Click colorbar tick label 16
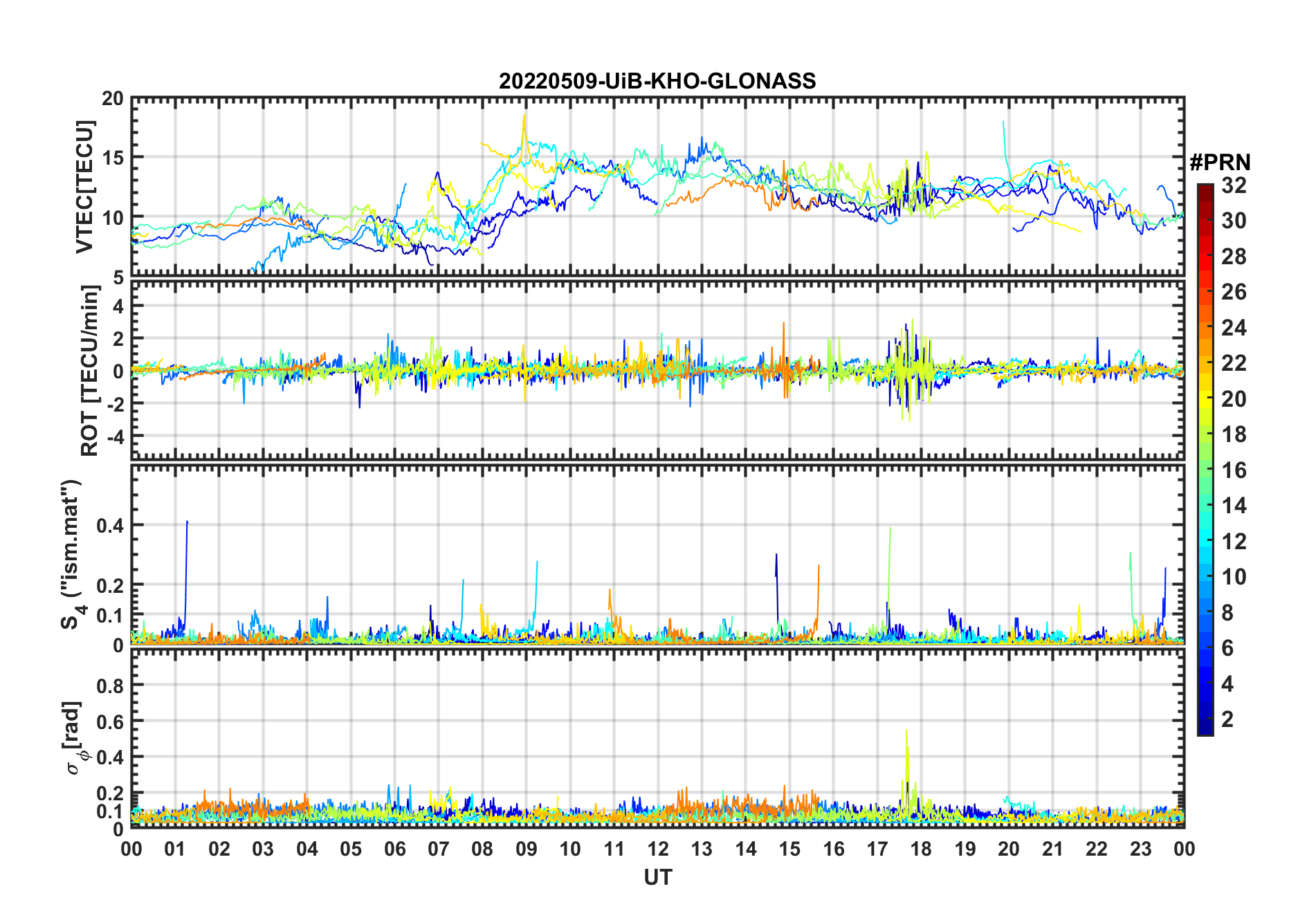1316x920 pixels. pyautogui.click(x=1234, y=470)
